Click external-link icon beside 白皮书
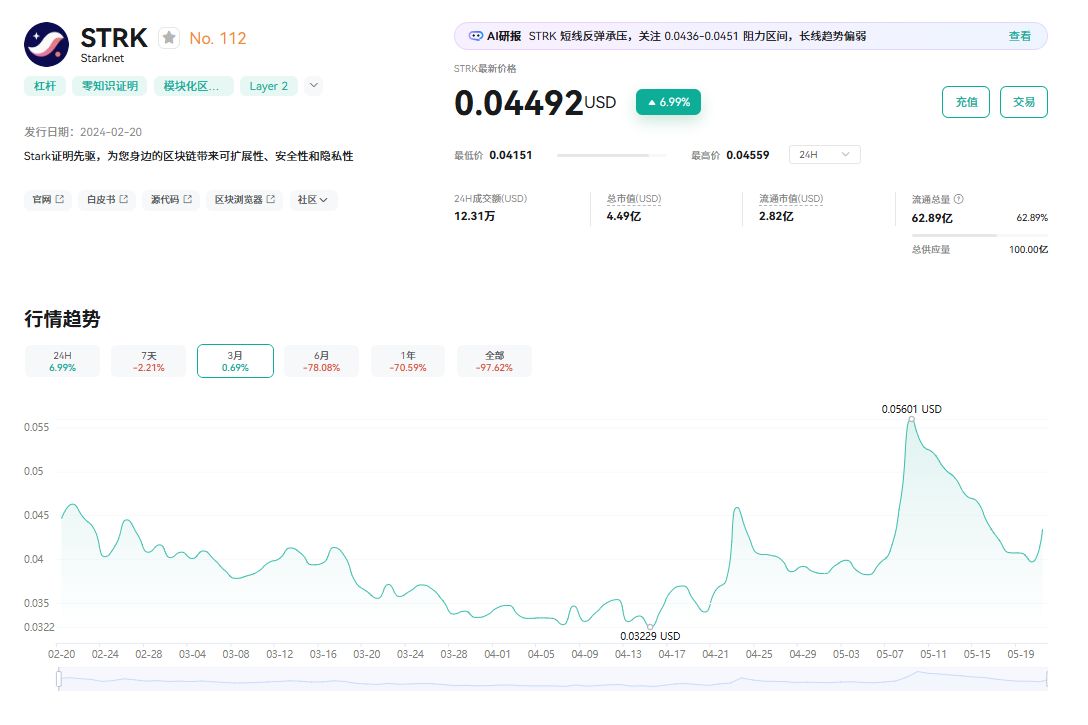 pos(124,199)
